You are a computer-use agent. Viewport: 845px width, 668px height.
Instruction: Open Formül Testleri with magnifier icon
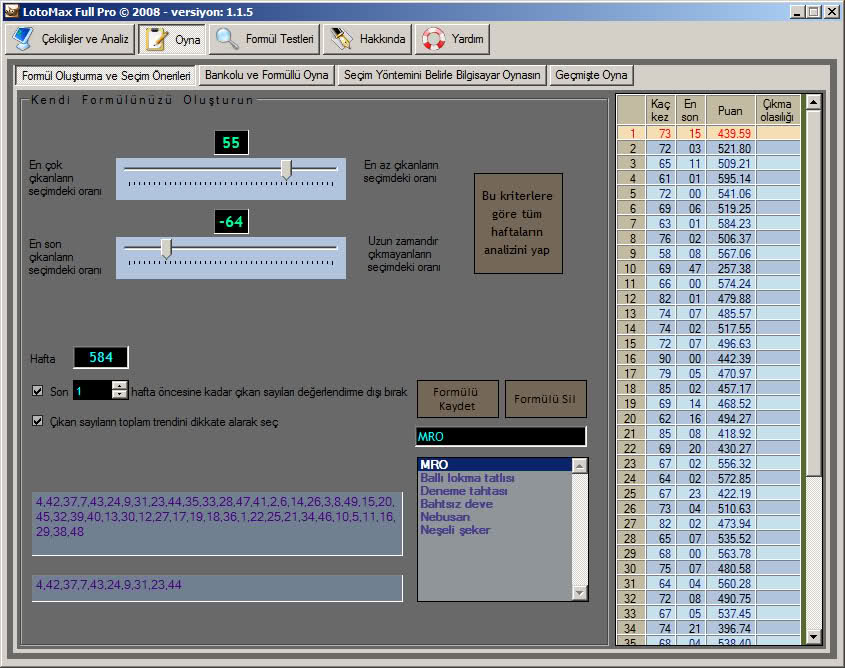point(265,39)
